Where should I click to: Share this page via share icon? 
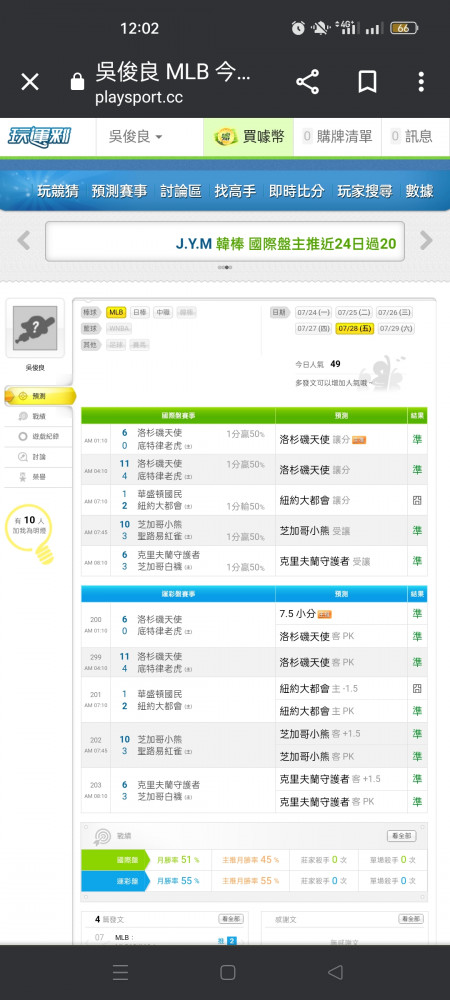click(x=307, y=82)
